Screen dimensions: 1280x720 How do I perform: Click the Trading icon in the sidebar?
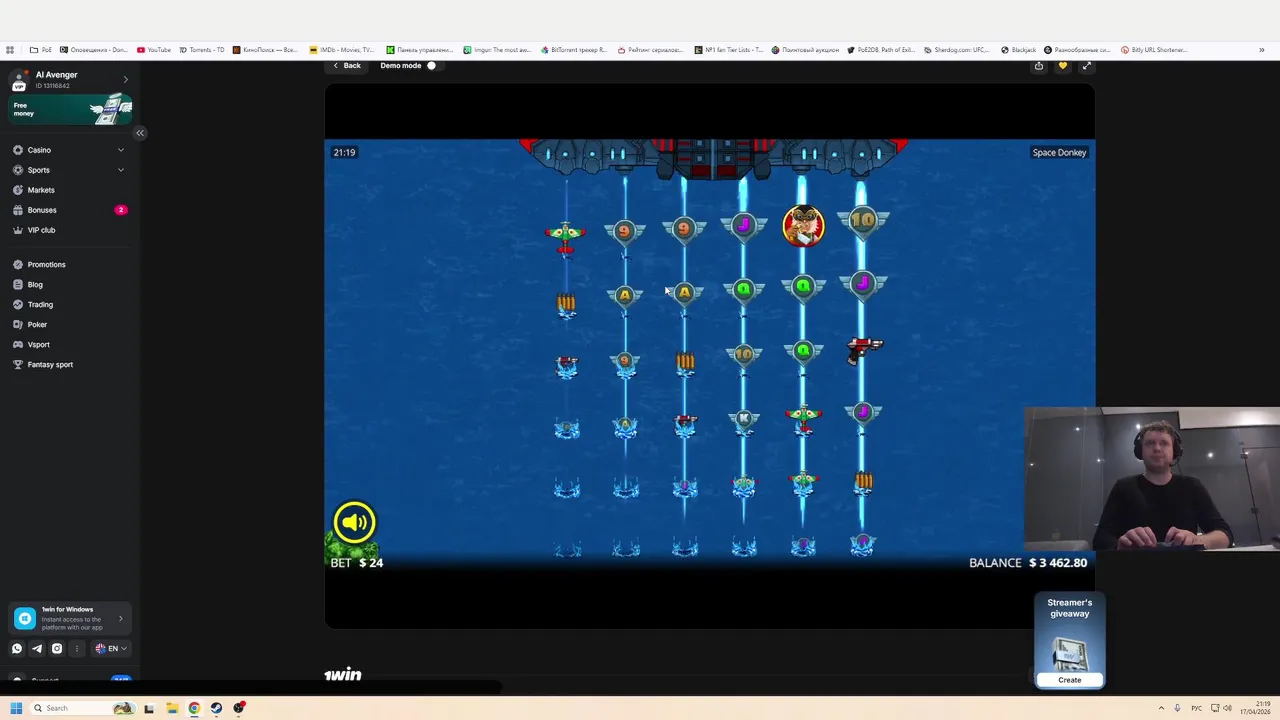pos(18,304)
